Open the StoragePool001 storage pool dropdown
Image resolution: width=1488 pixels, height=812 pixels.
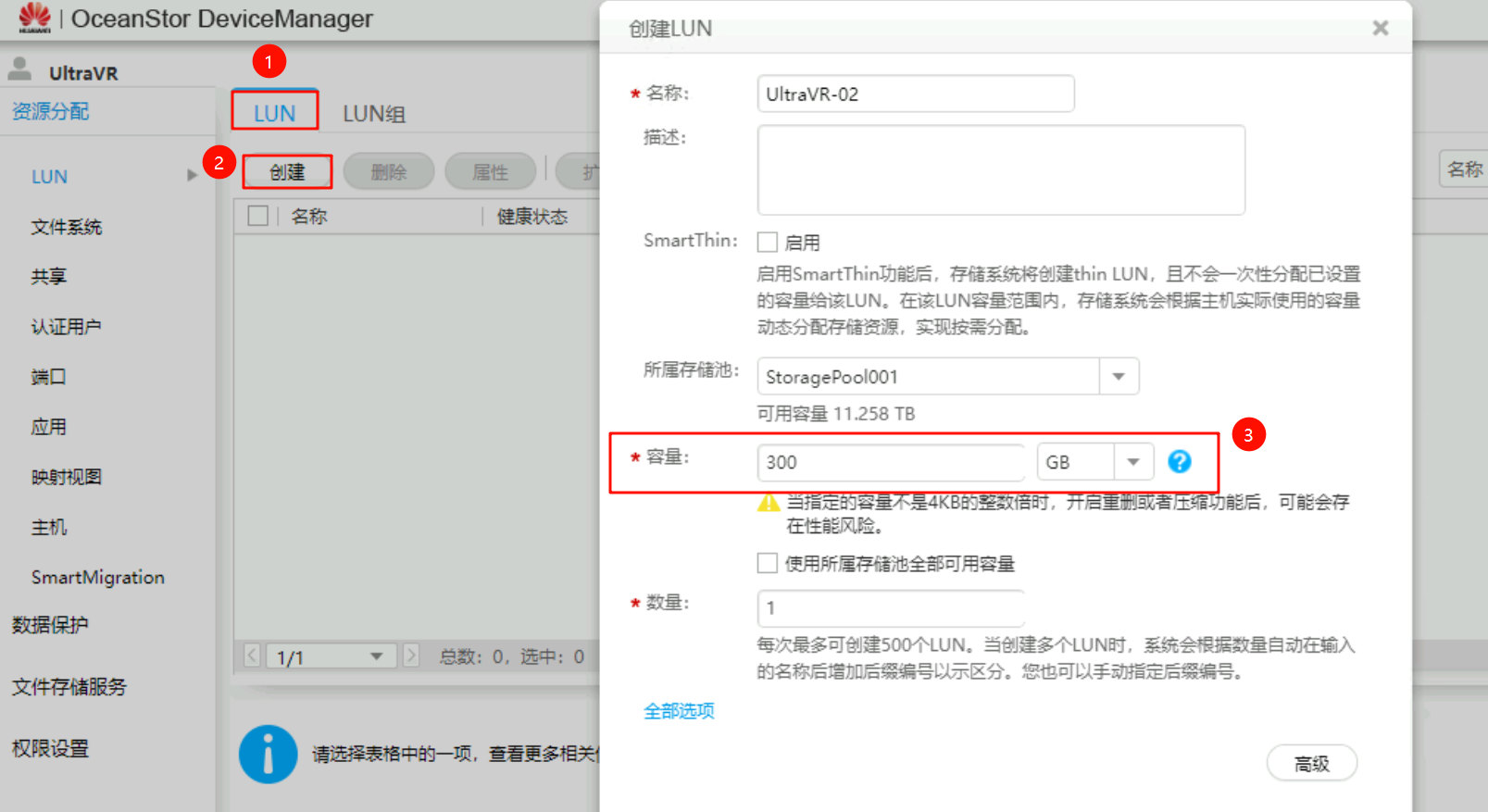click(x=1119, y=377)
